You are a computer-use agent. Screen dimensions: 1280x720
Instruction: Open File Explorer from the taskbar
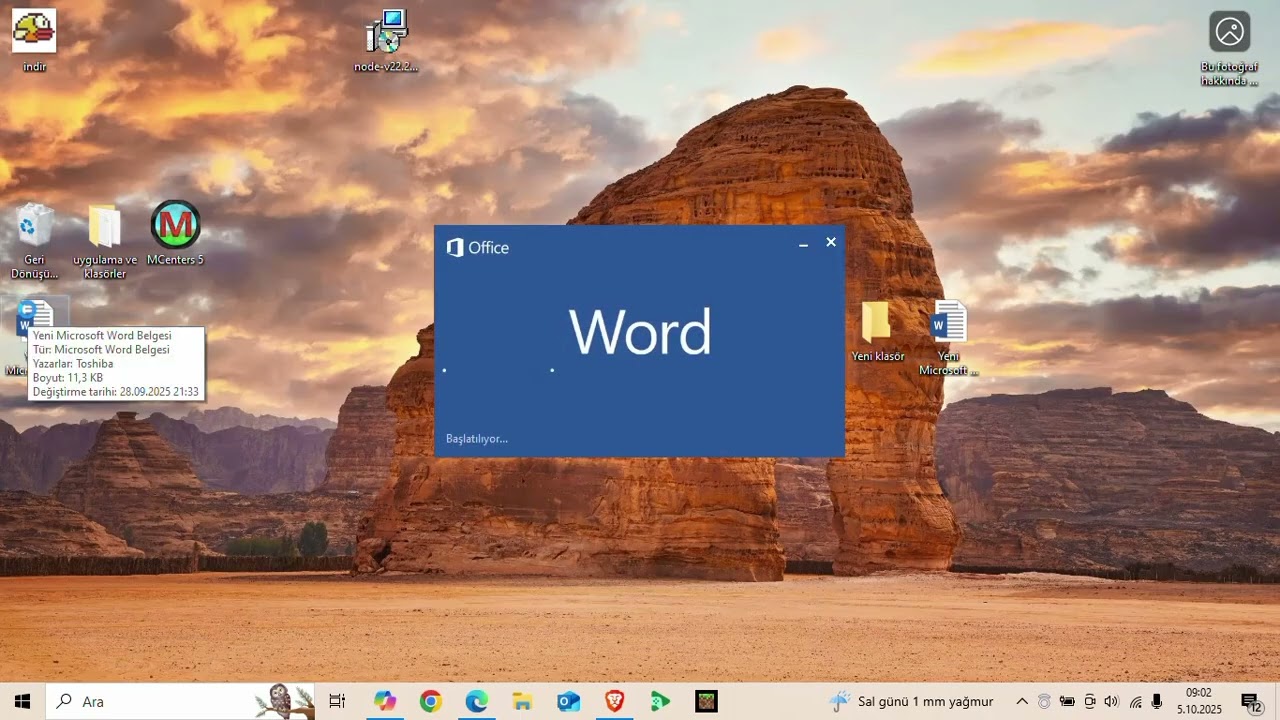coord(523,701)
